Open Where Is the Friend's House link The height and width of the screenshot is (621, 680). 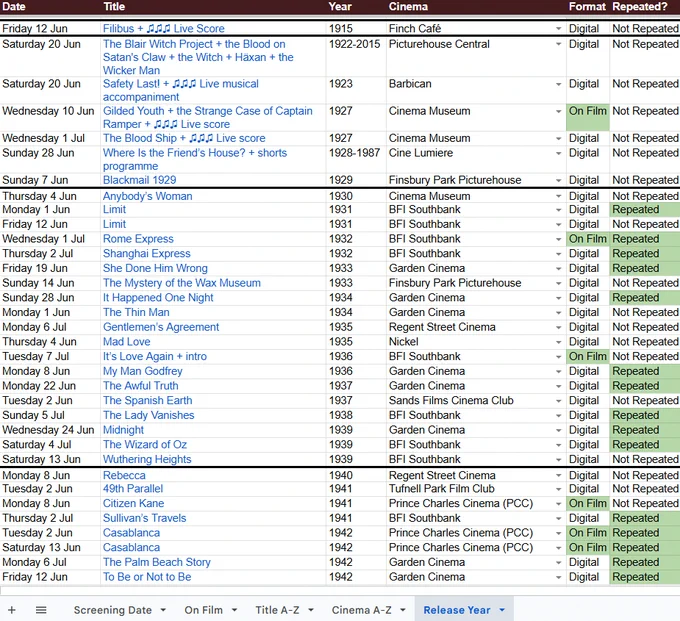[195, 159]
